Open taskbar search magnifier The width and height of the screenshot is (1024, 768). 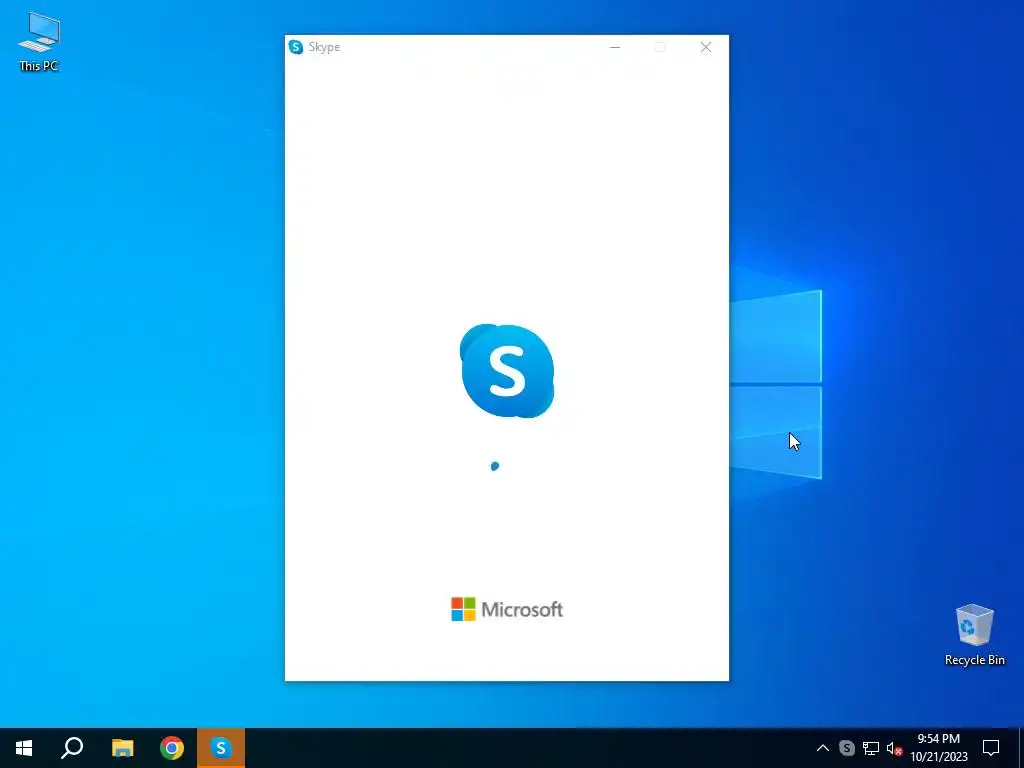pyautogui.click(x=72, y=748)
